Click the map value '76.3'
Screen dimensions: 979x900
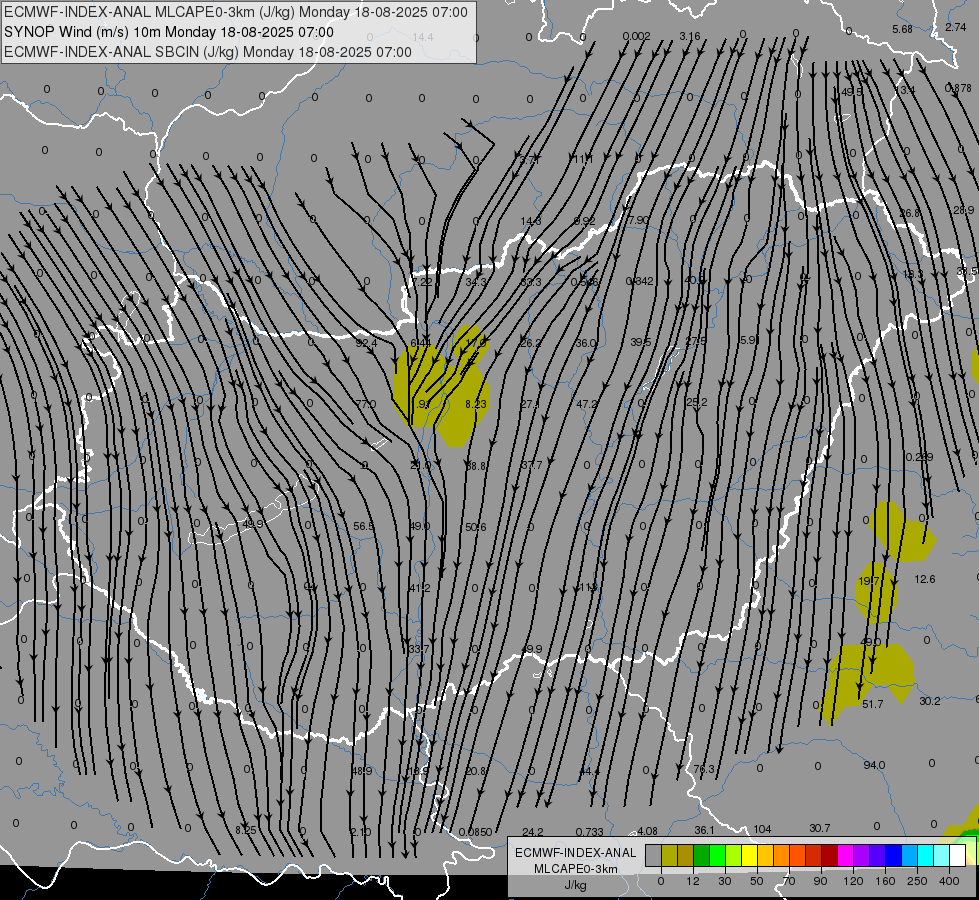point(704,769)
